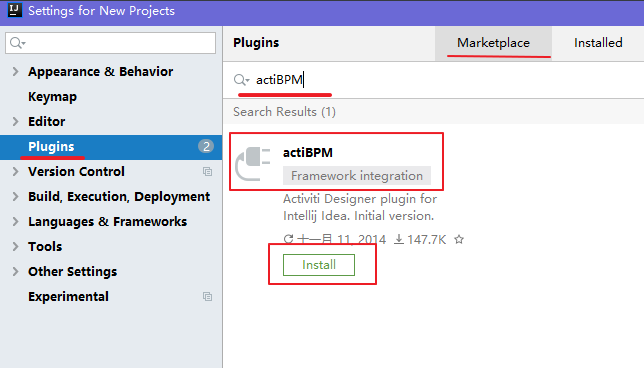The image size is (644, 368).
Task: Click the IntelliJ IDEA logo icon
Action: 14,10
